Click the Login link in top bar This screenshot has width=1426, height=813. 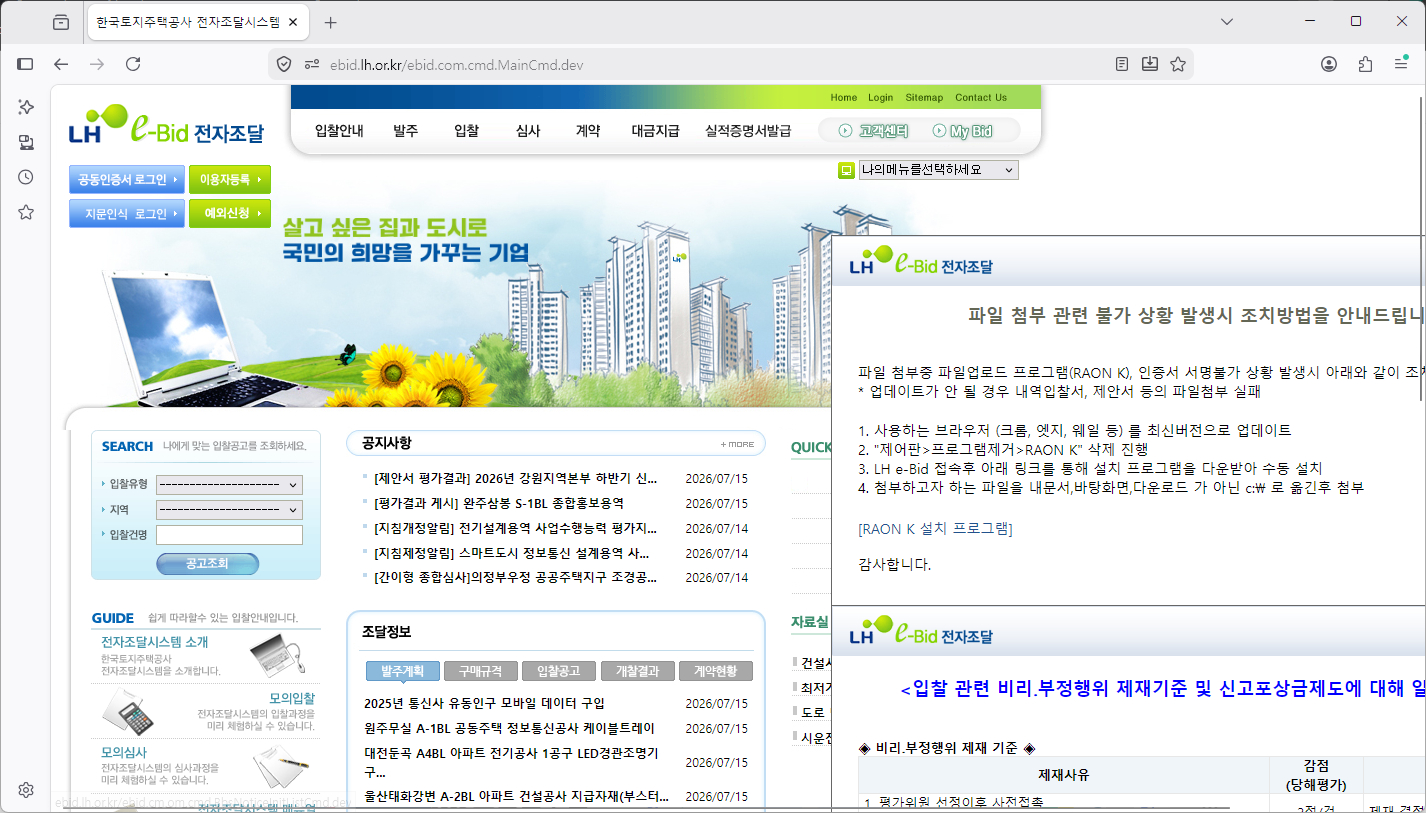(881, 98)
